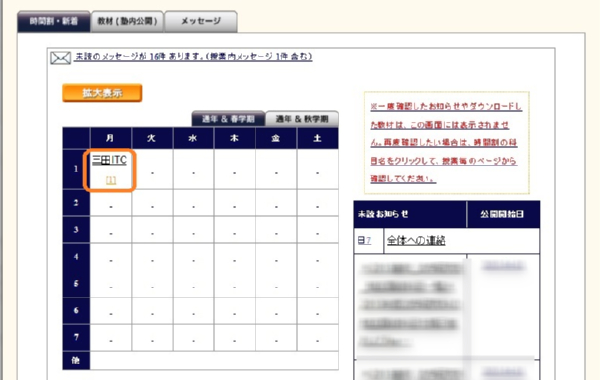The height and width of the screenshot is (380, 600).
Task: Select the メッセージ tab
Action: pyautogui.click(x=201, y=21)
